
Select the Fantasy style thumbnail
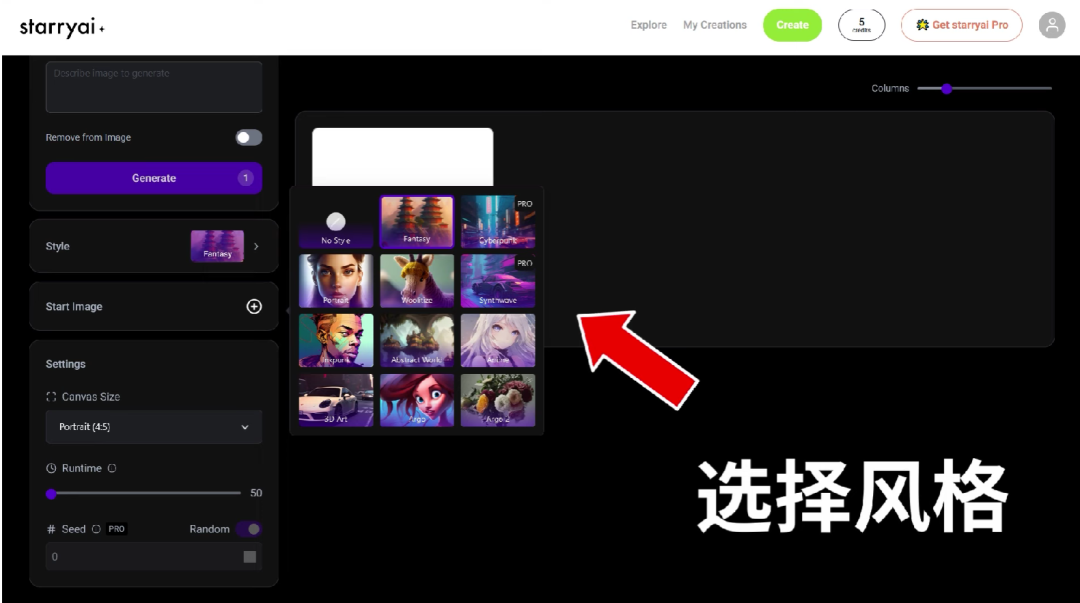(417, 221)
